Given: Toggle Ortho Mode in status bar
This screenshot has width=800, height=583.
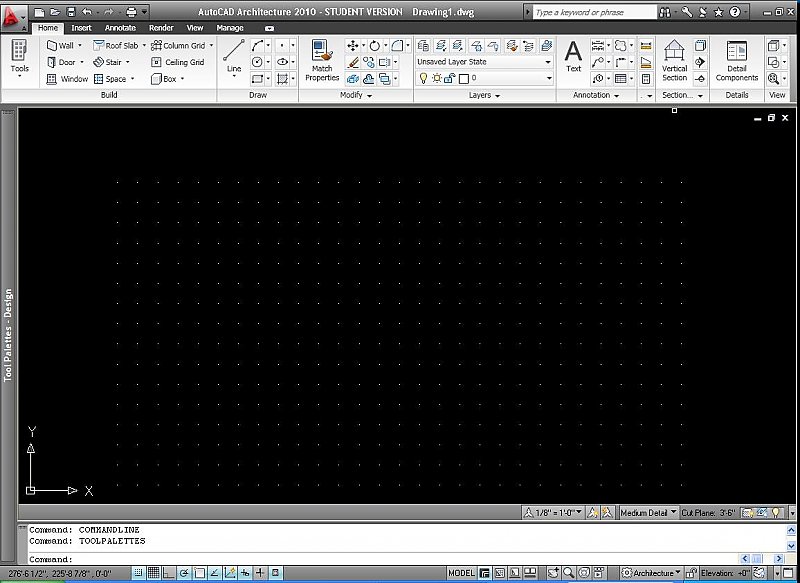Looking at the screenshot, I should point(169,572).
